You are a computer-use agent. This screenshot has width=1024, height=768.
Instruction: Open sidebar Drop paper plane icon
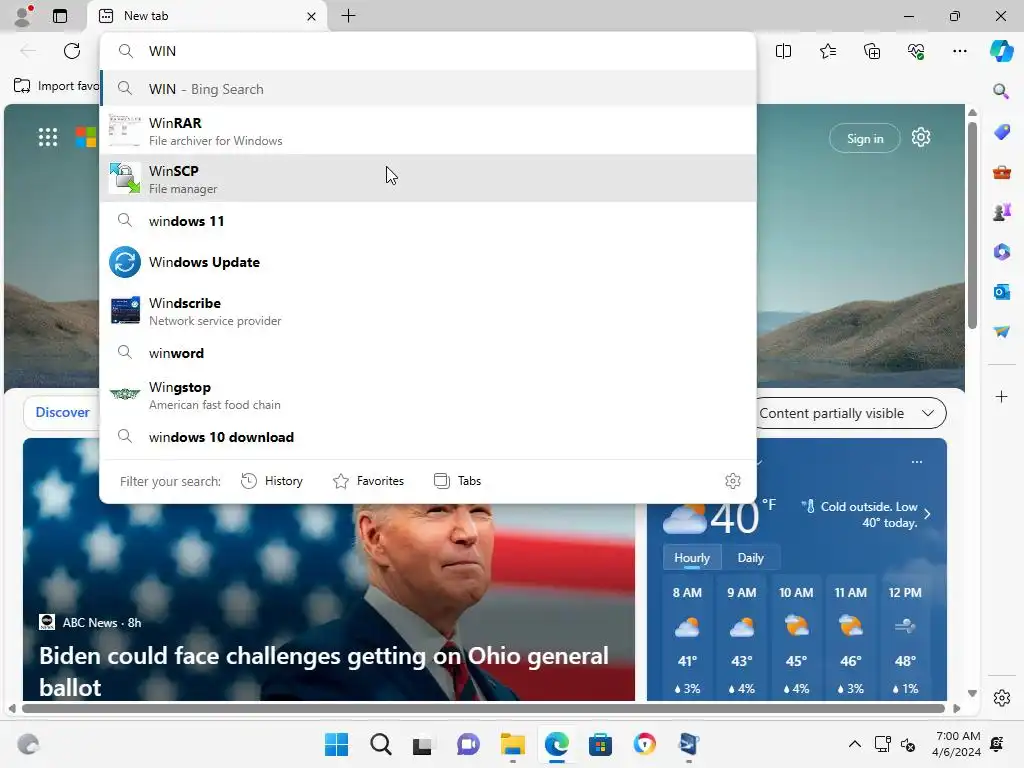click(x=1001, y=332)
